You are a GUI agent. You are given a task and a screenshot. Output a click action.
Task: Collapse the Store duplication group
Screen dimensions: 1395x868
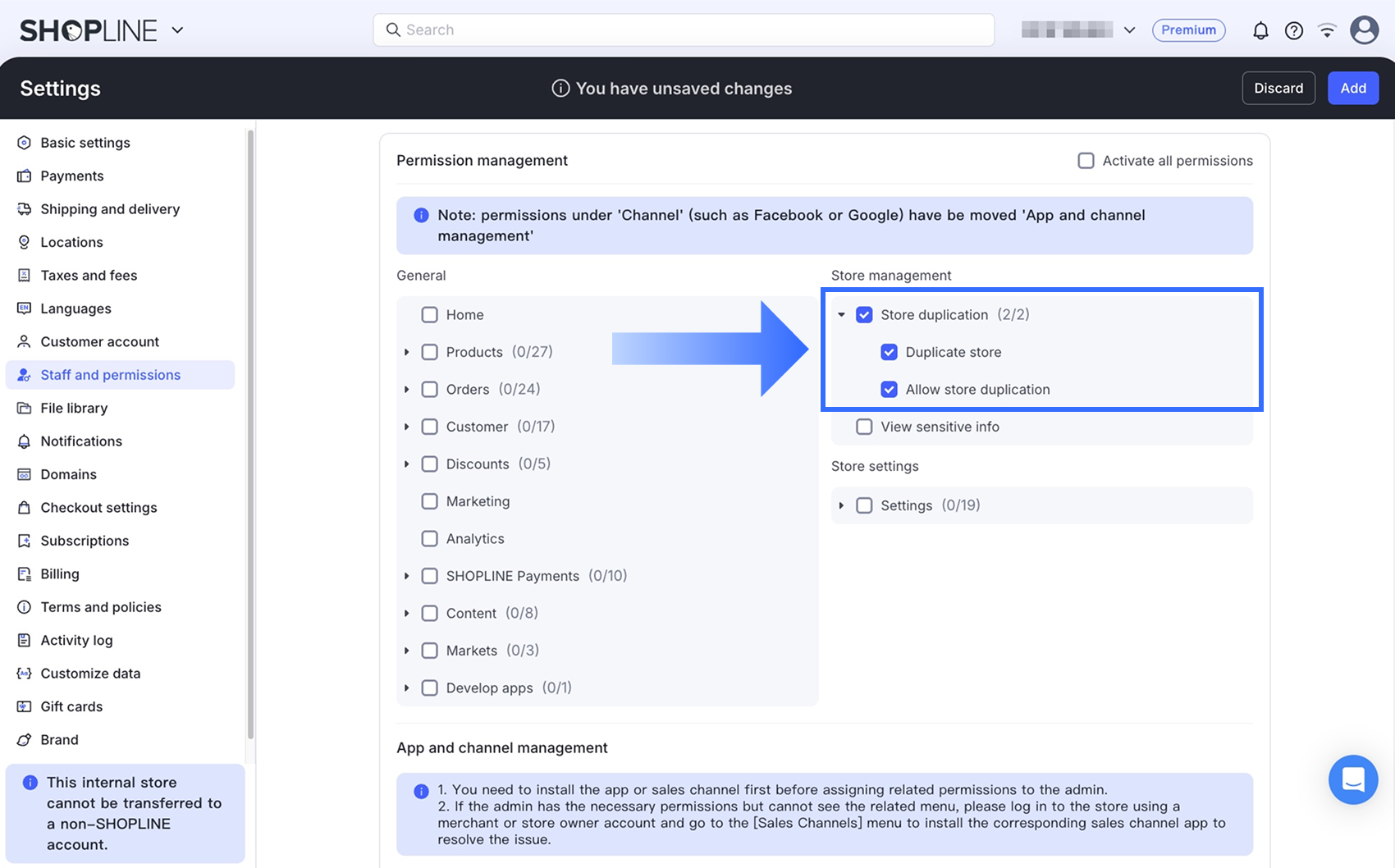(x=841, y=314)
